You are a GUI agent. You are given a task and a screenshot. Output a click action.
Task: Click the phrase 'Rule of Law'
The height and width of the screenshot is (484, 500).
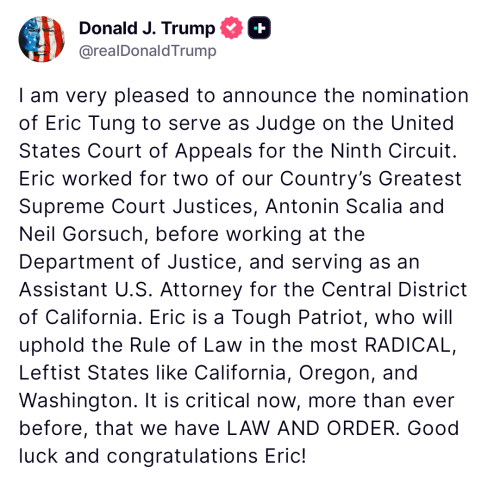(186, 345)
